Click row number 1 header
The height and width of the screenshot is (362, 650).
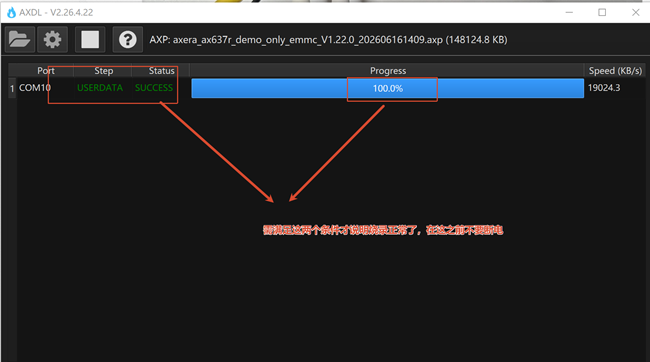point(12,88)
